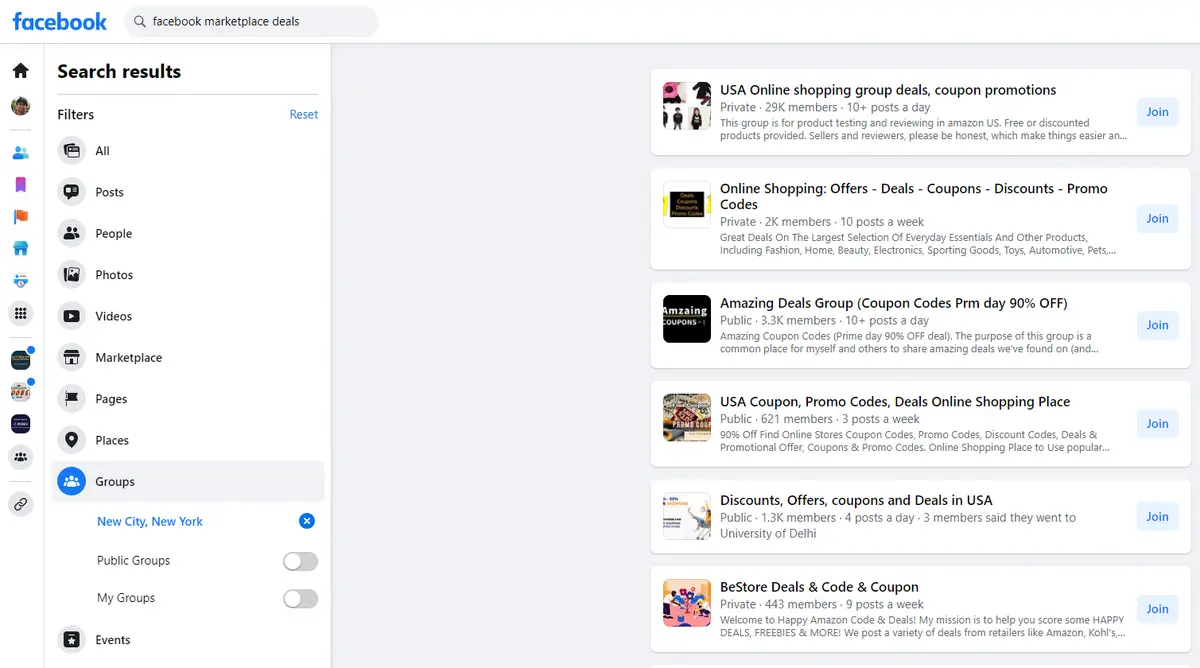Remove the New City, New York location filter
This screenshot has height=668, width=1200.
pos(307,521)
